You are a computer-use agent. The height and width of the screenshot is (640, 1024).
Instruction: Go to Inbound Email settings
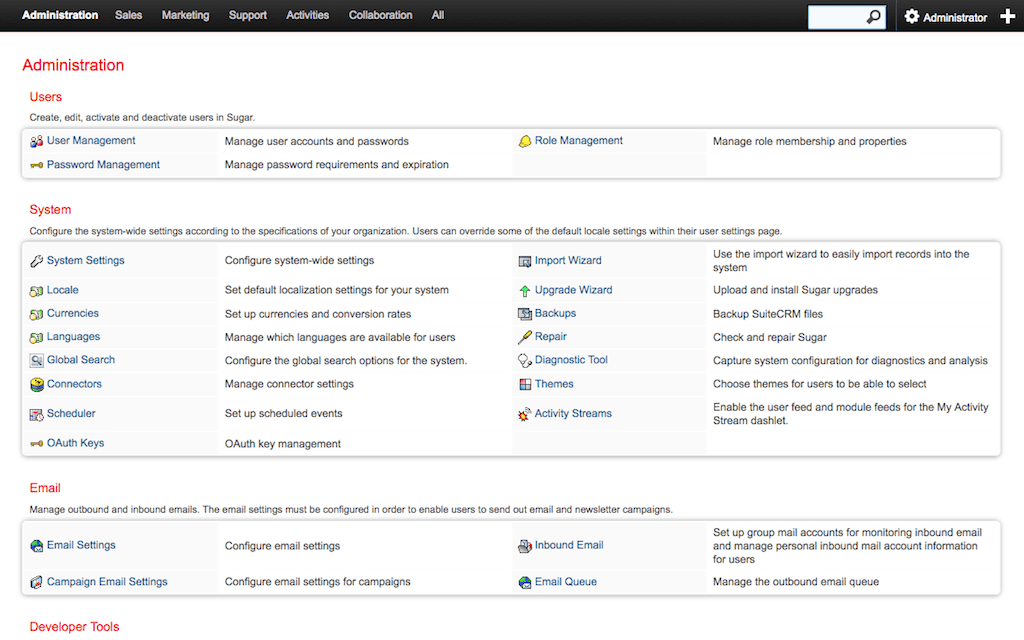click(x=568, y=545)
